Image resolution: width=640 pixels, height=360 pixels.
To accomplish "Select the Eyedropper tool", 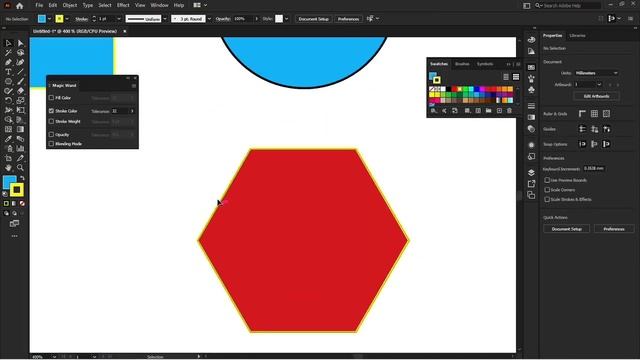I will (x=8, y=139).
